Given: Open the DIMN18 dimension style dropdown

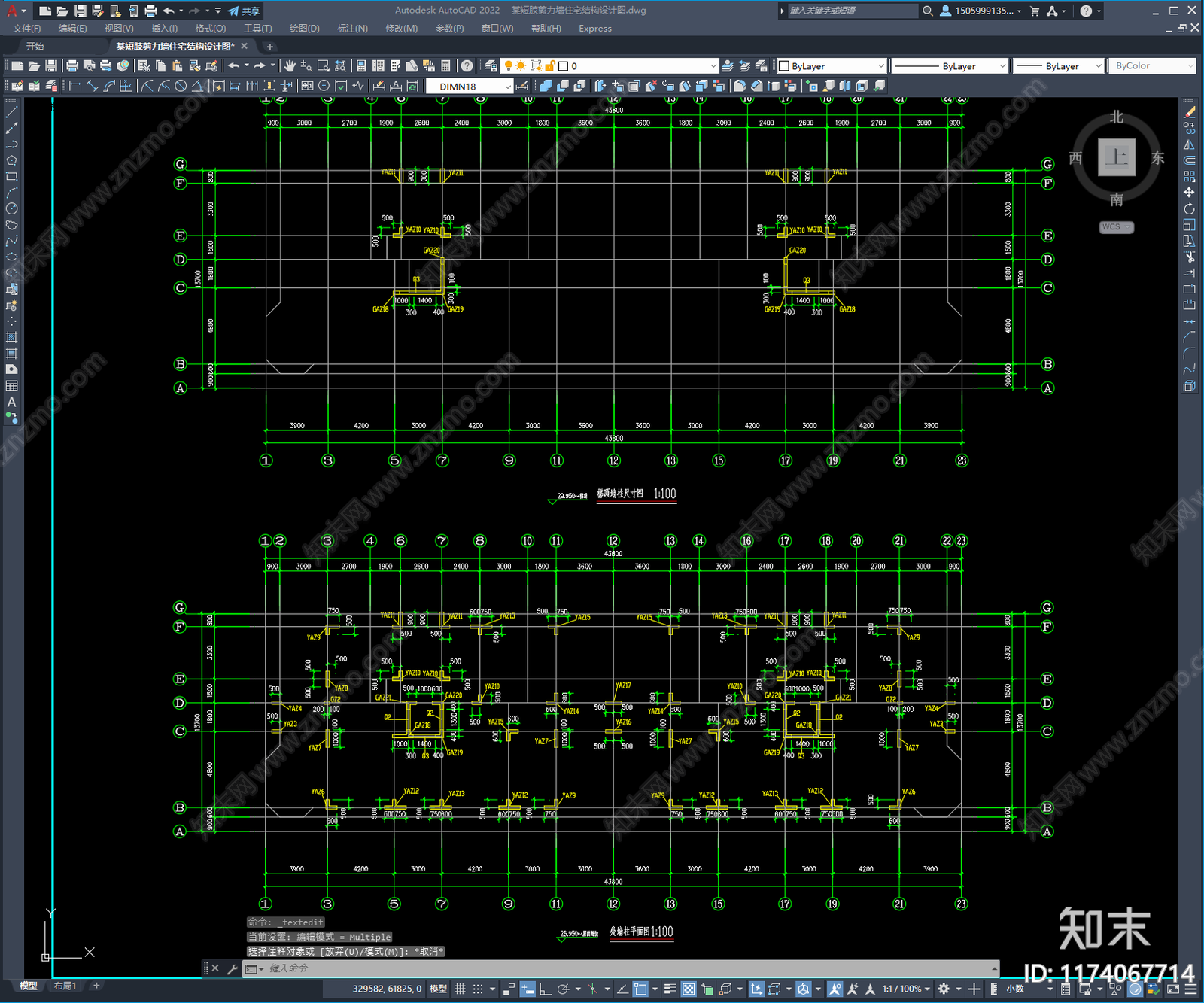Looking at the screenshot, I should 470,87.
